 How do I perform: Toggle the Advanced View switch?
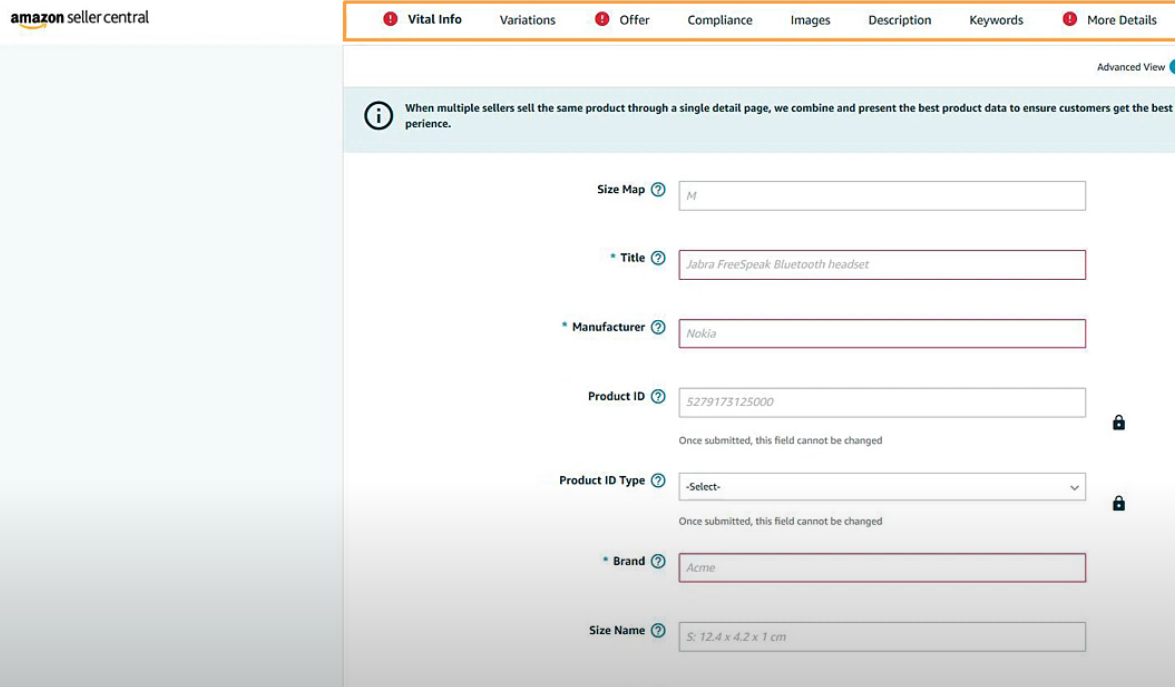point(1171,67)
